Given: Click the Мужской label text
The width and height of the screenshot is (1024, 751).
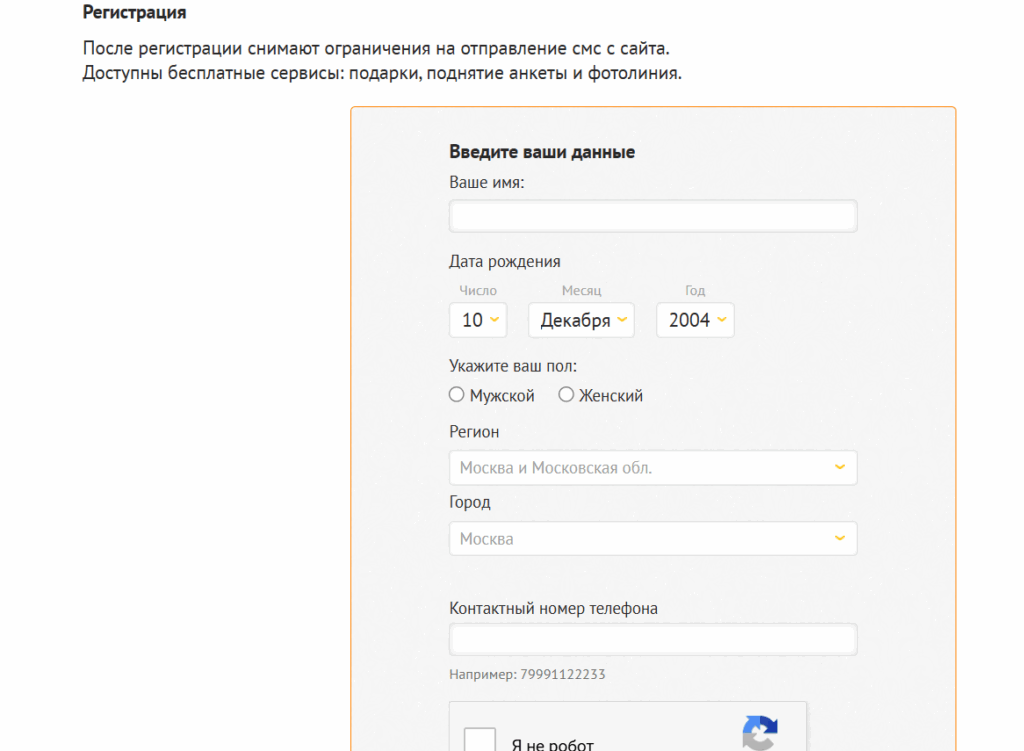Looking at the screenshot, I should [x=502, y=396].
